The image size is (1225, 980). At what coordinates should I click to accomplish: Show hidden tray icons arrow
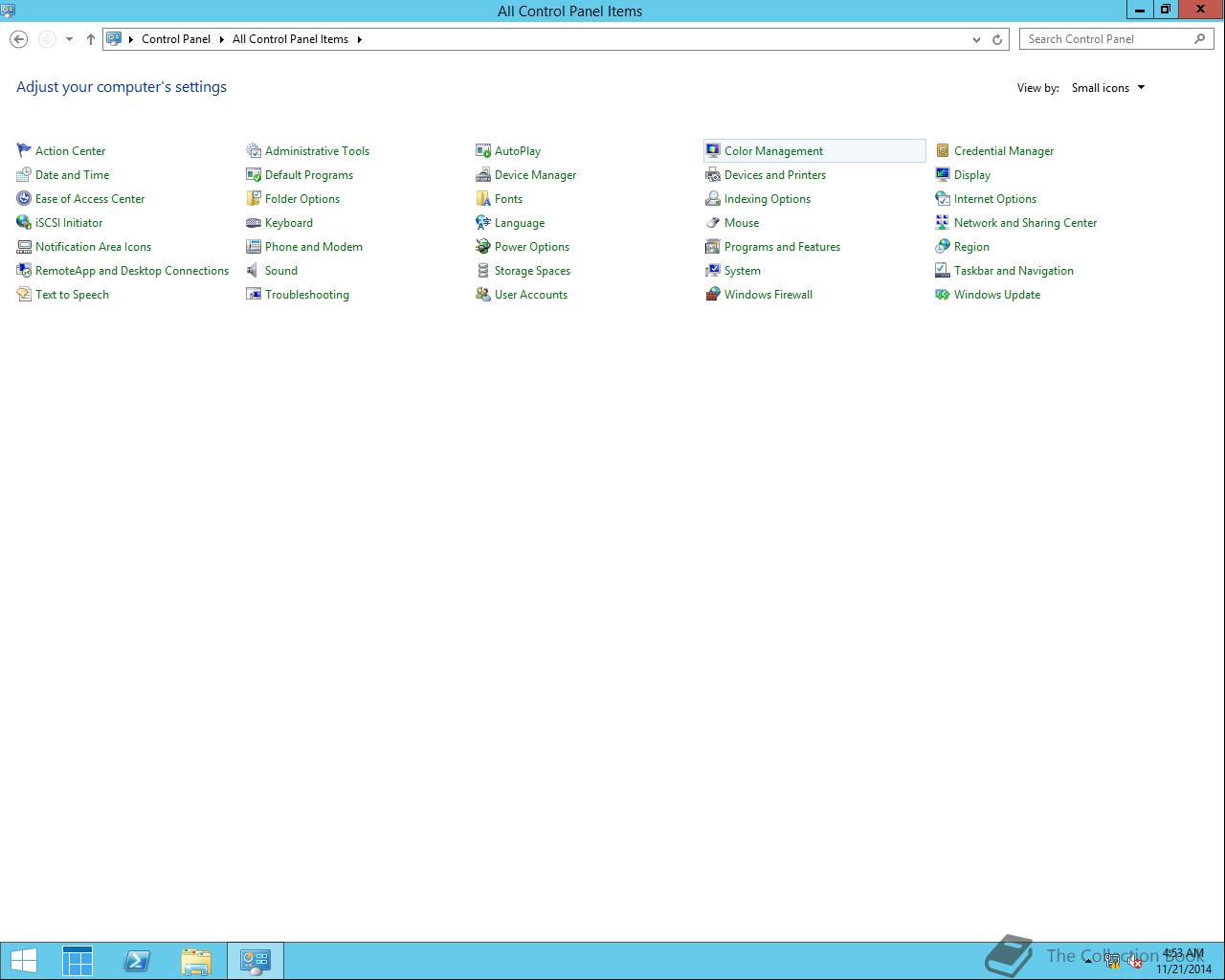1088,962
